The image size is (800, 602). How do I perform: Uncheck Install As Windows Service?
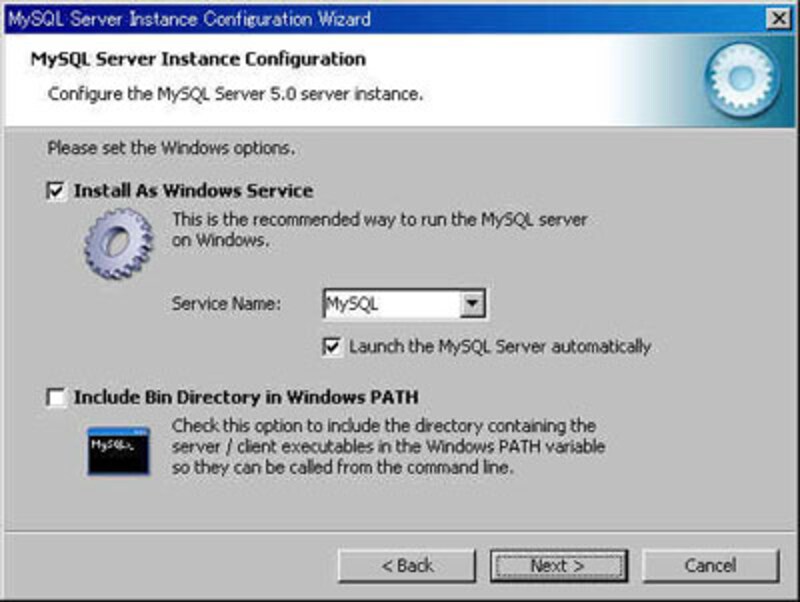(56, 191)
